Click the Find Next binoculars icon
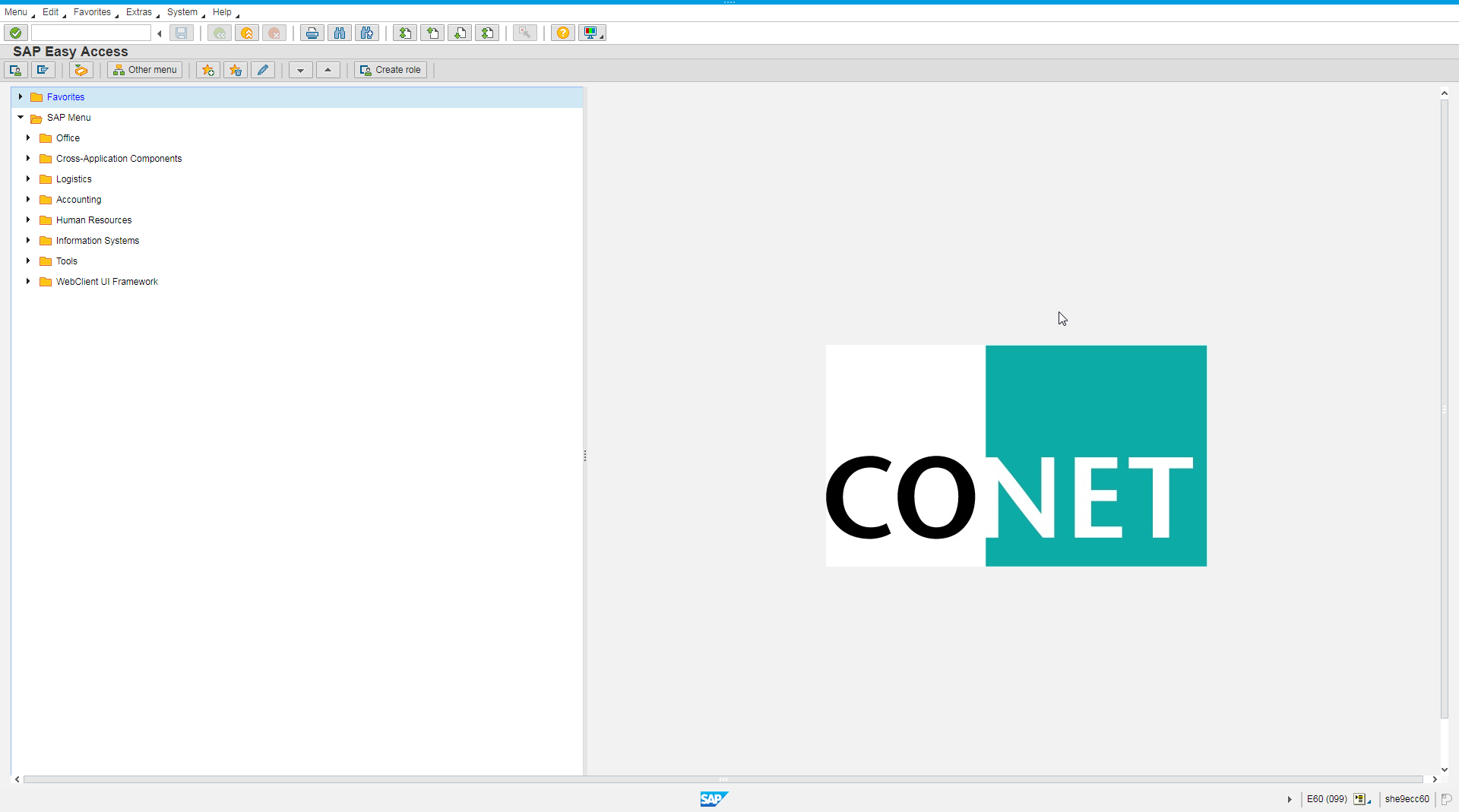 (367, 33)
